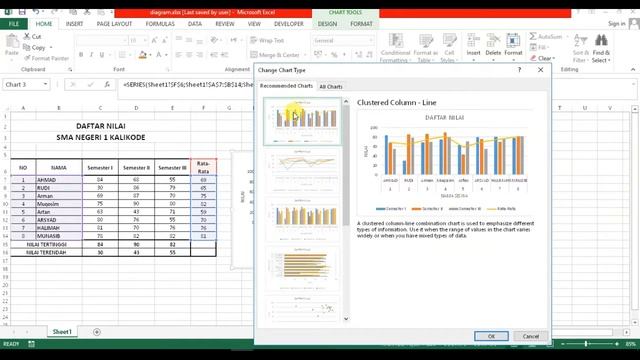Image resolution: width=640 pixels, height=360 pixels.
Task: Click the Format cells icon
Action: [513, 41]
